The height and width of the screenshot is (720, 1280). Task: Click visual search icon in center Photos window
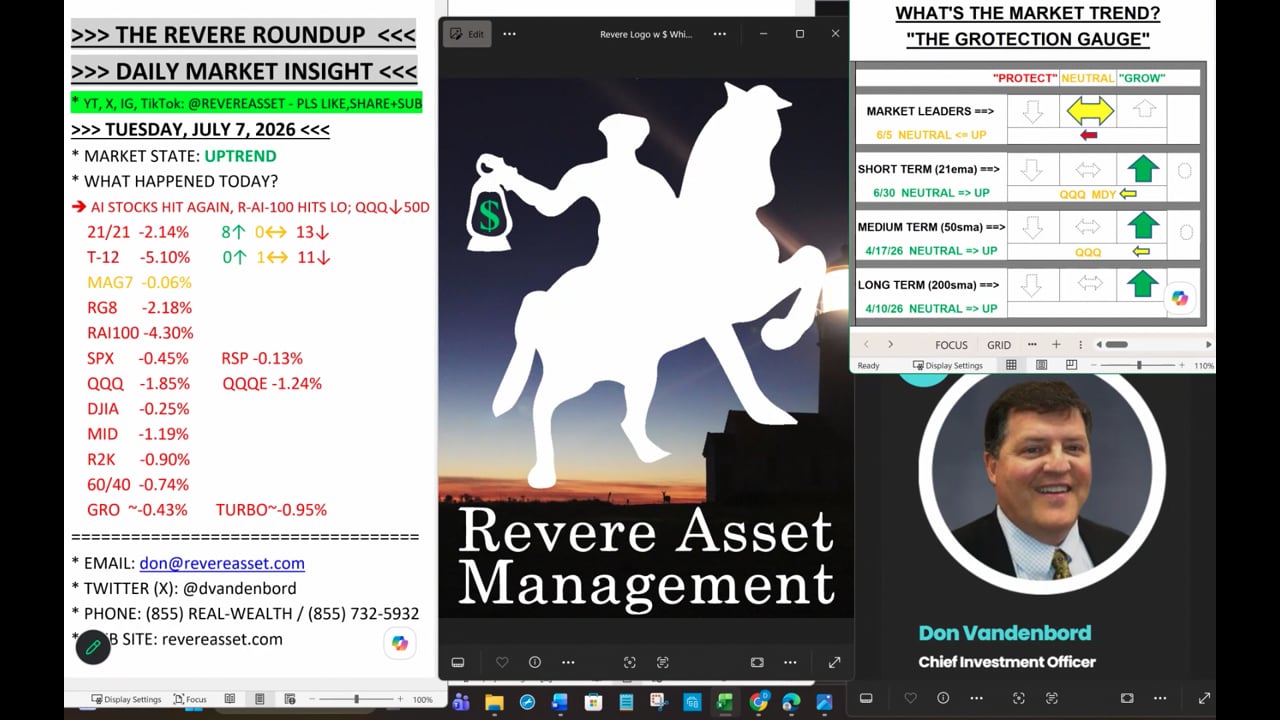coord(629,662)
